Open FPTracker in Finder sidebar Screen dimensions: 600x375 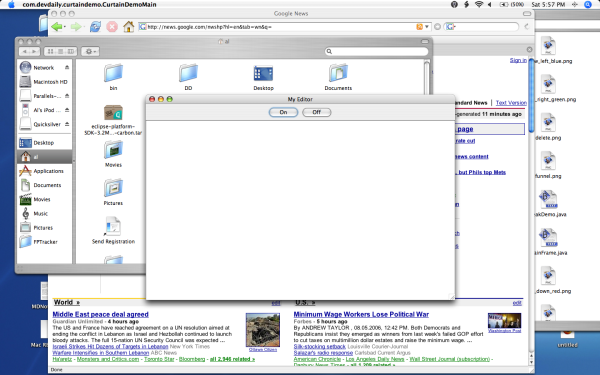[44, 242]
